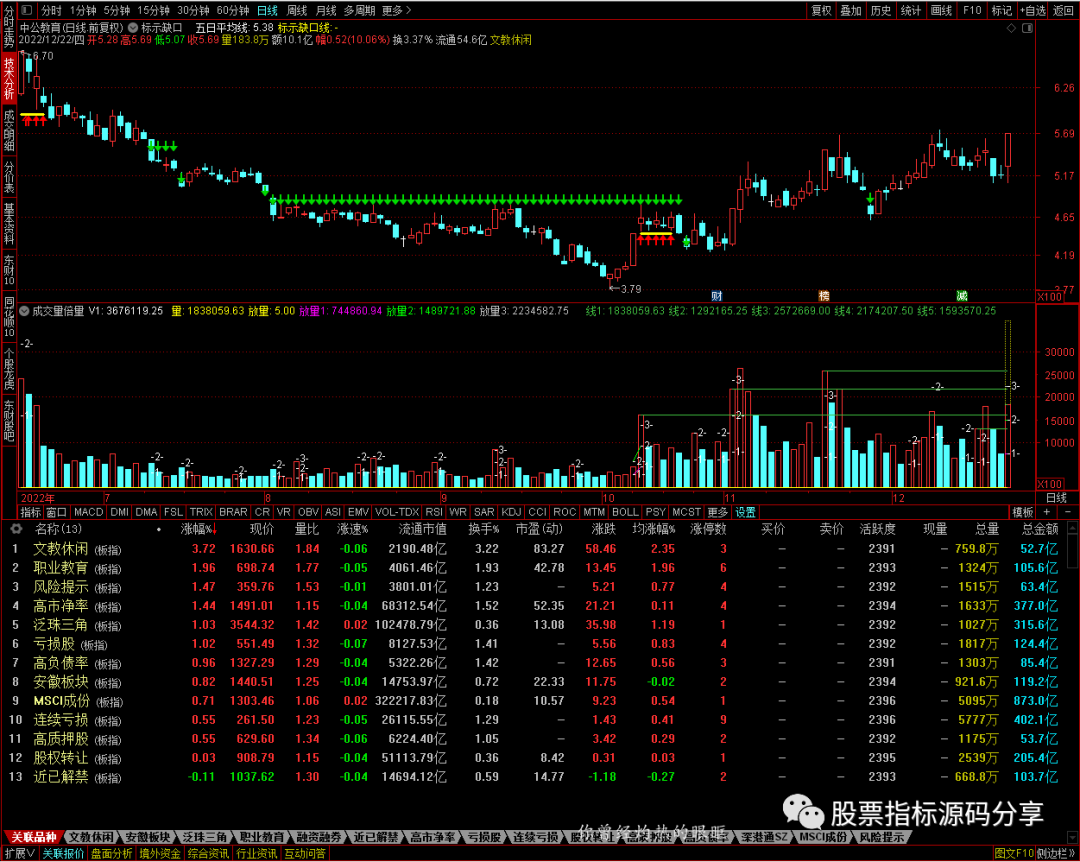Image resolution: width=1080 pixels, height=862 pixels.
Task: Open the 融资融券 bottom sector tab
Action: 320,837
